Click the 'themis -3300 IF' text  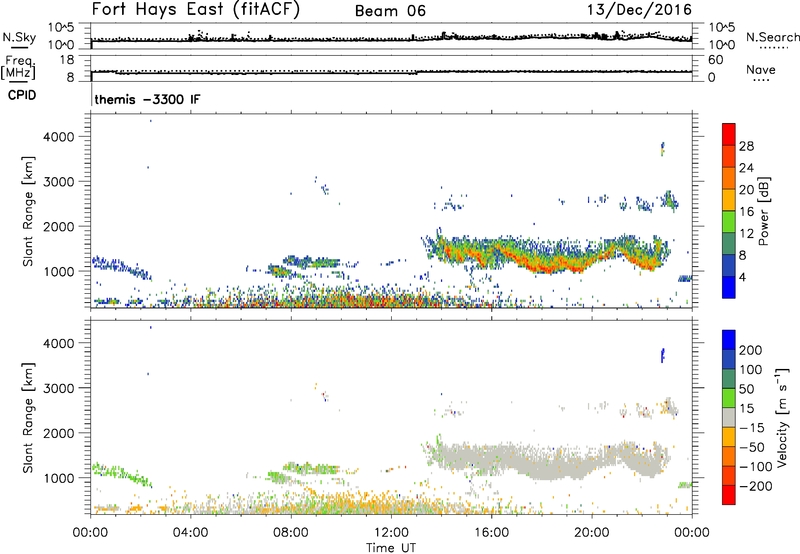[x=147, y=99]
